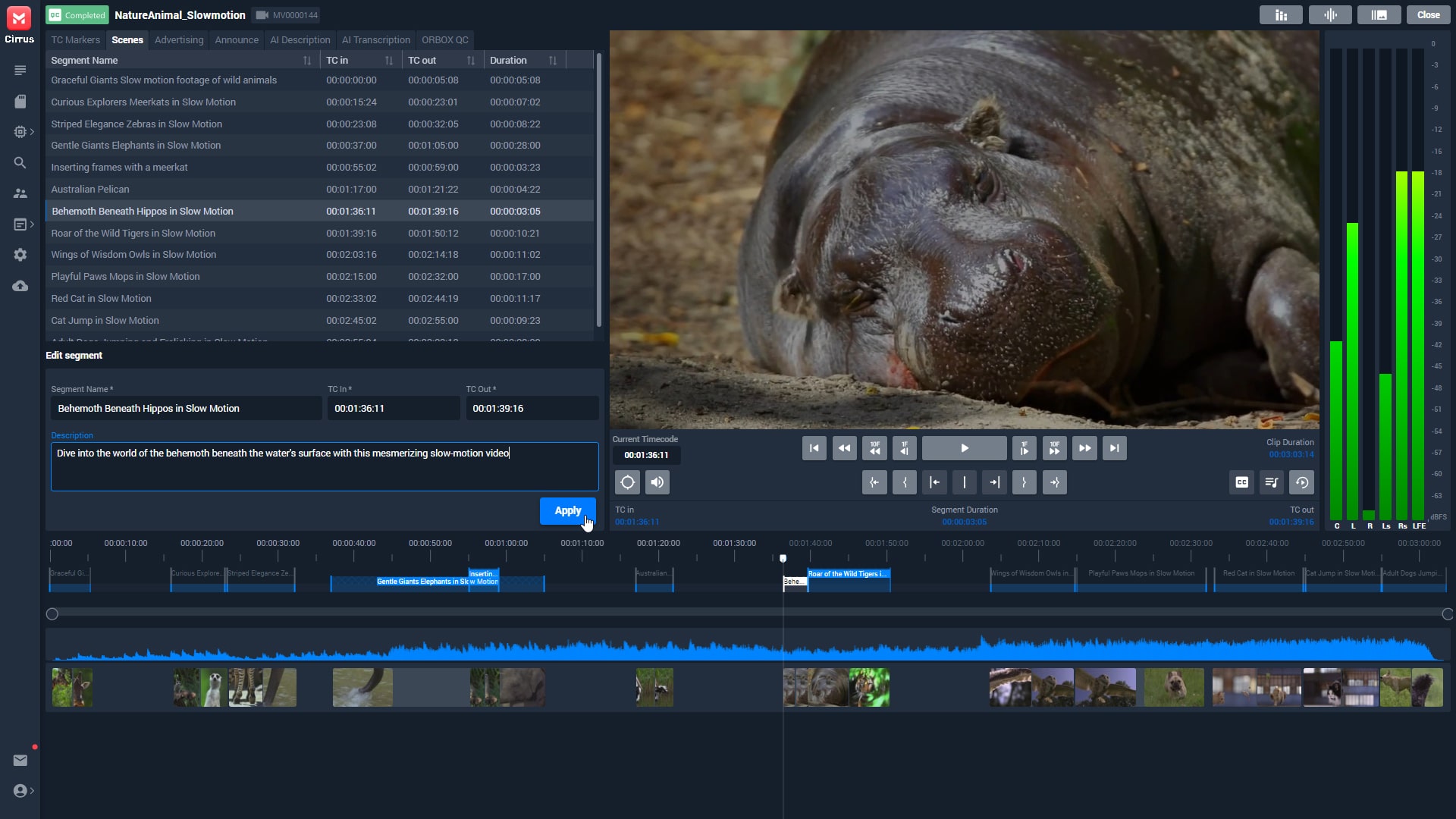
Task: Step back 10 frames
Action: [874, 448]
